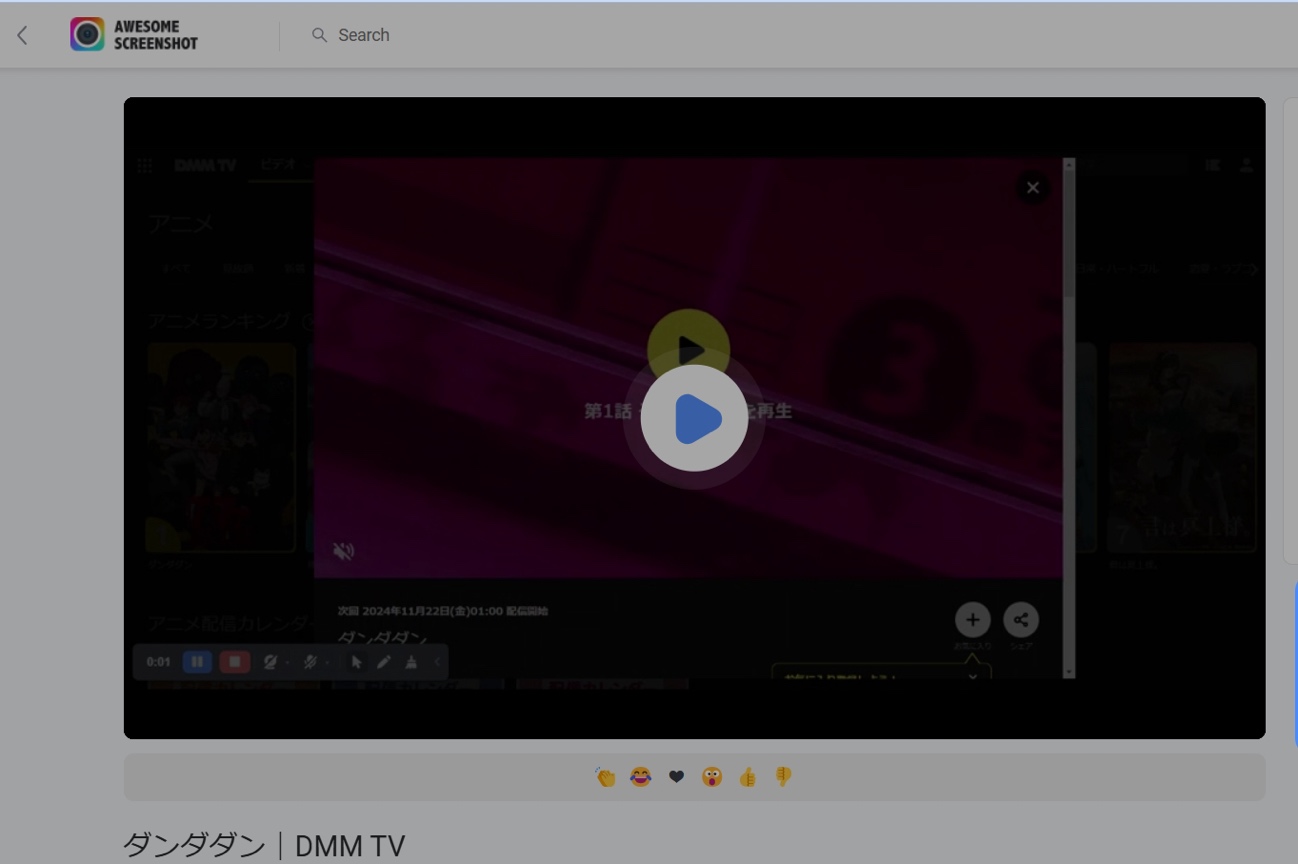Click the magnifier icon in the search bar

point(319,35)
